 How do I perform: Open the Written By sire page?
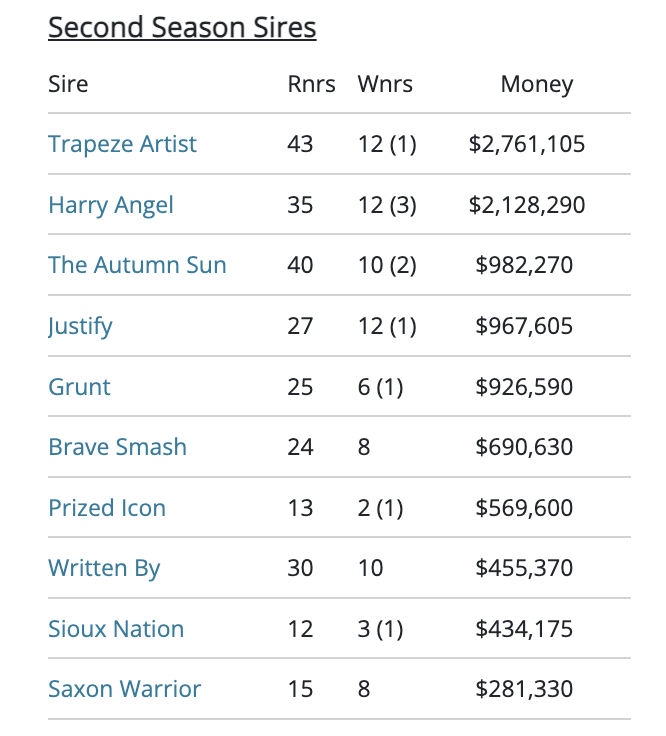[104, 569]
